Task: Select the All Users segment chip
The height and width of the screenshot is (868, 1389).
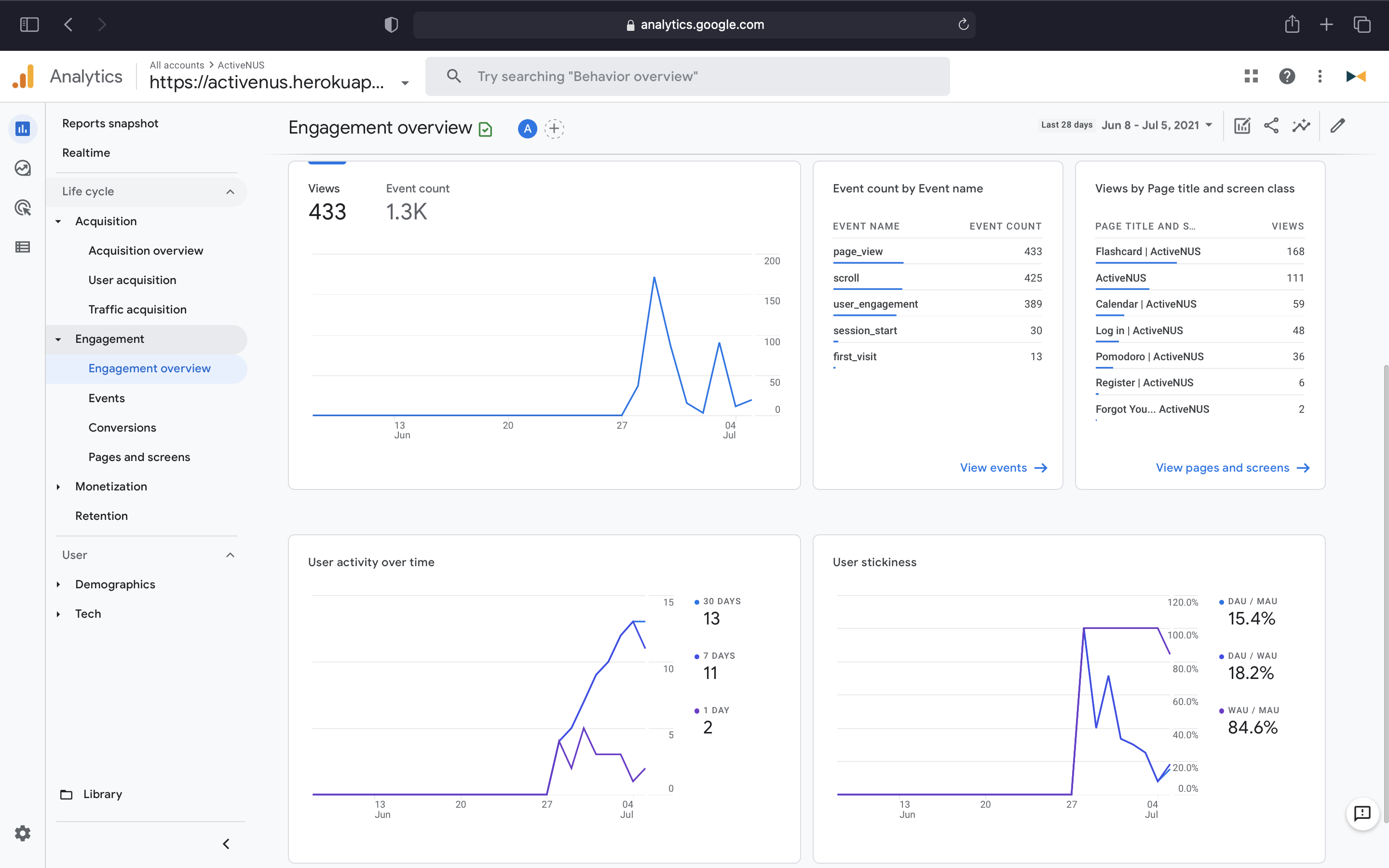Action: tap(528, 129)
